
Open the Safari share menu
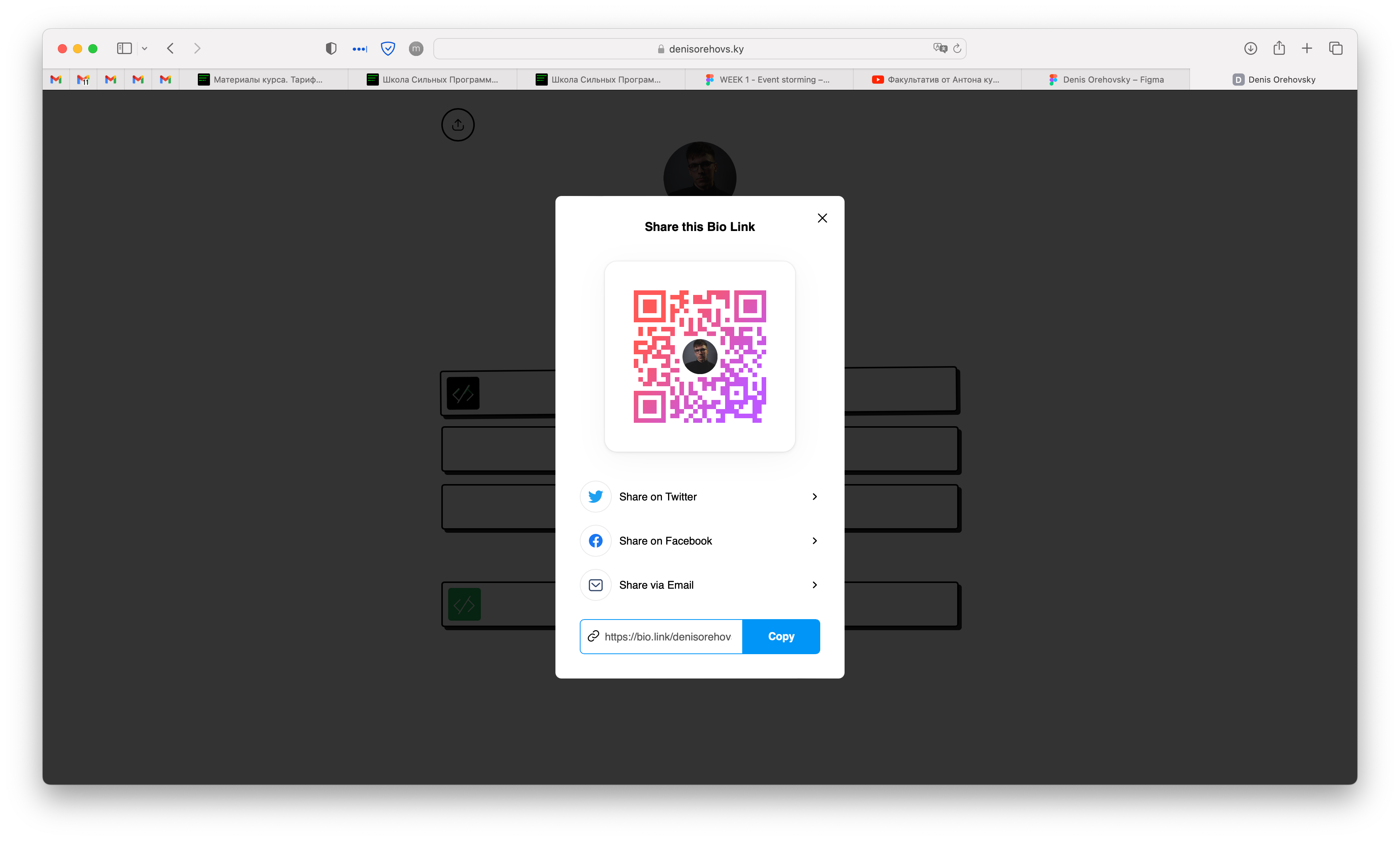coord(1279,48)
